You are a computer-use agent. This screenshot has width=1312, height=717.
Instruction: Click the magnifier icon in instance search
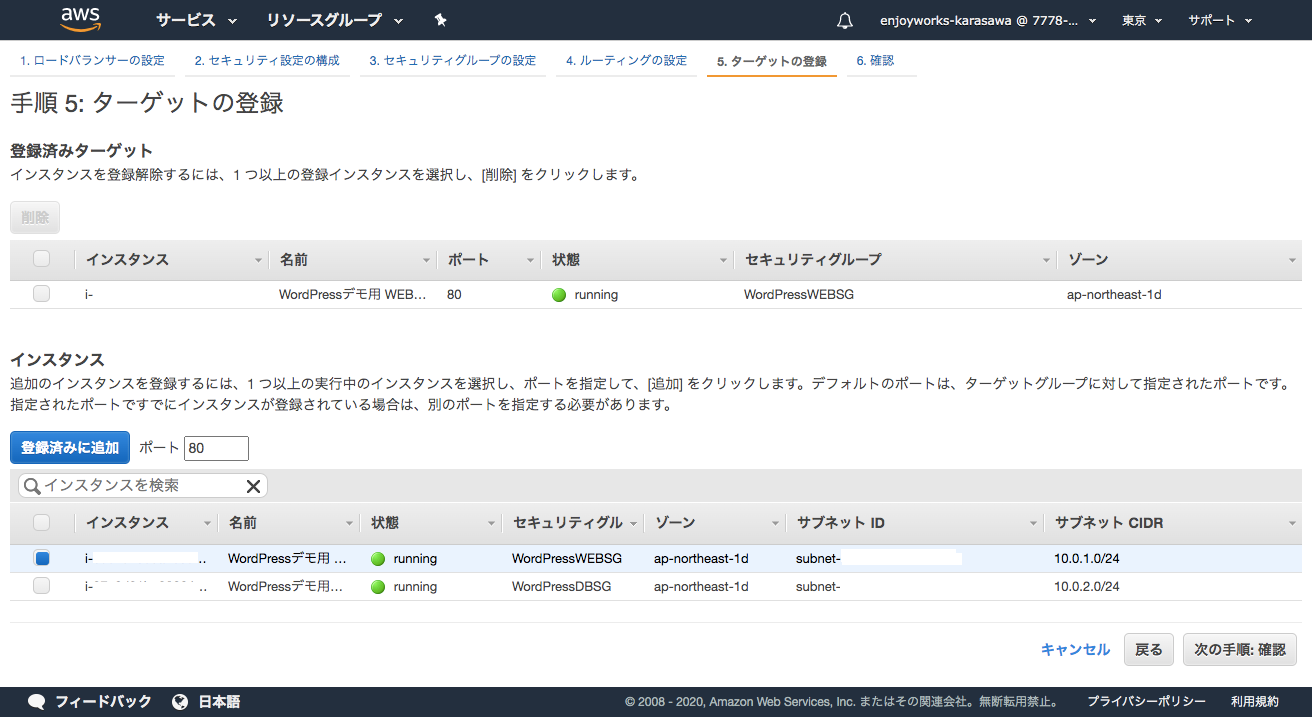click(x=32, y=486)
